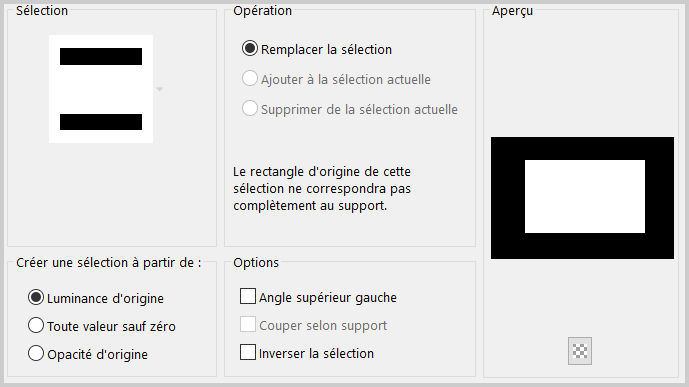
Task: Toggle the checkerboard transparency preview icon
Action: [x=580, y=351]
